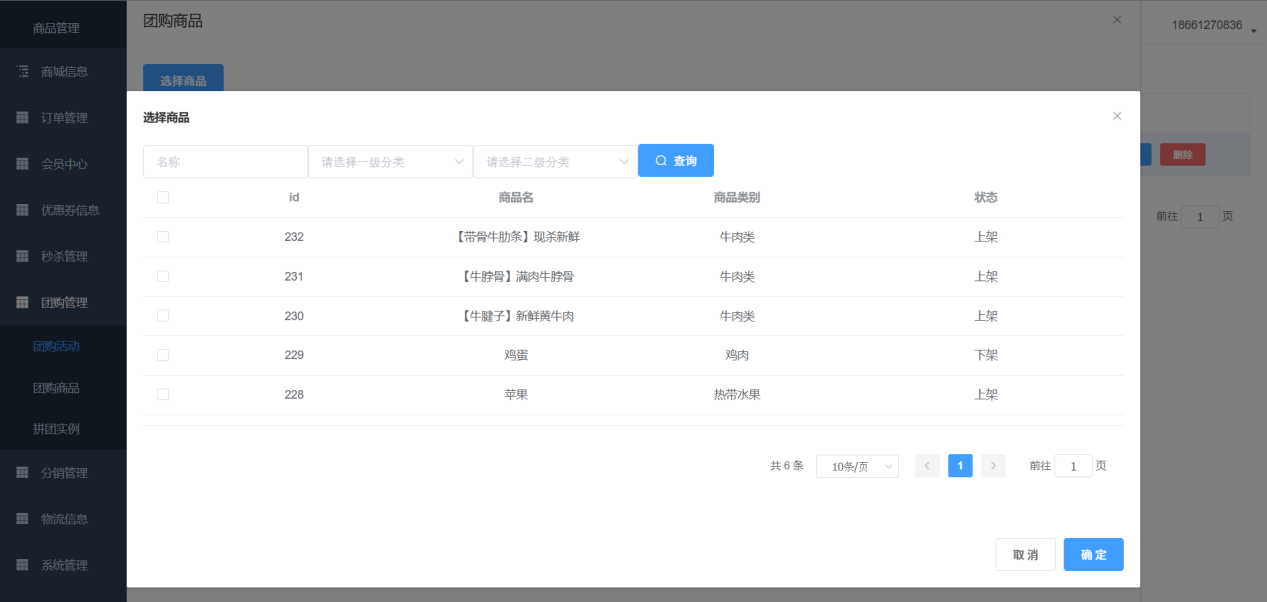
Task: Click the 取消 button in dialog
Action: (x=1025, y=555)
